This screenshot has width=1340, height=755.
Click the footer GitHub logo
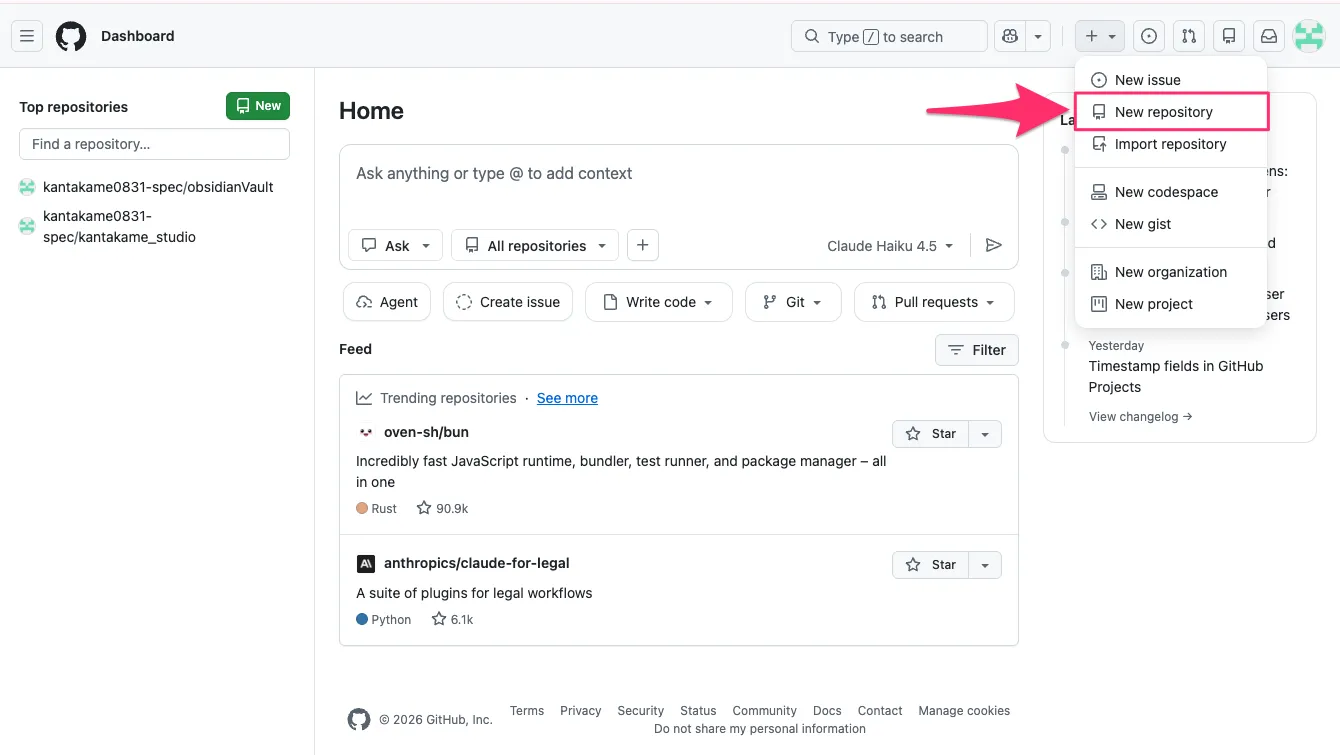tap(358, 719)
